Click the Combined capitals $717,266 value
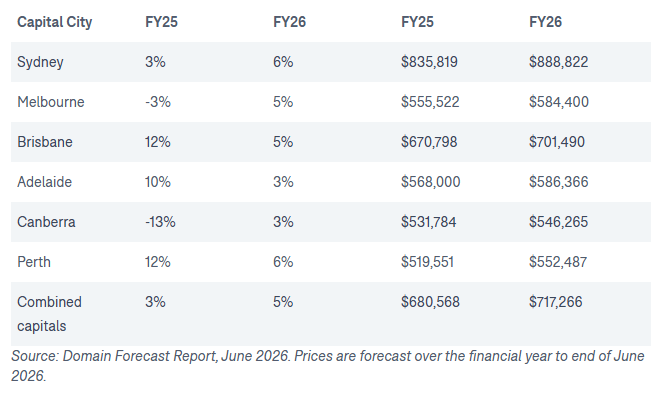 click(x=556, y=302)
